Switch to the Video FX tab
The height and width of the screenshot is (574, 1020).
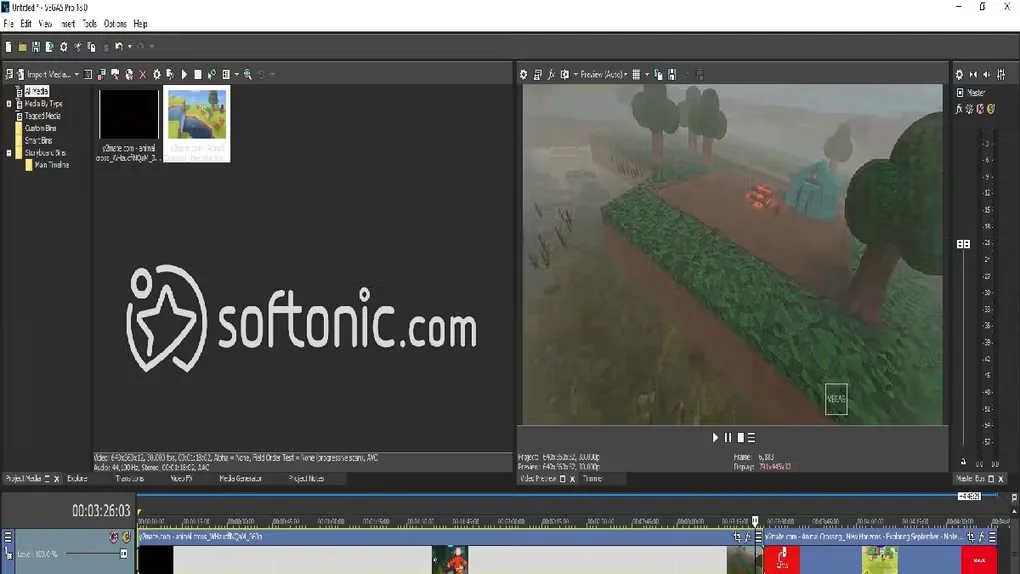(181, 479)
